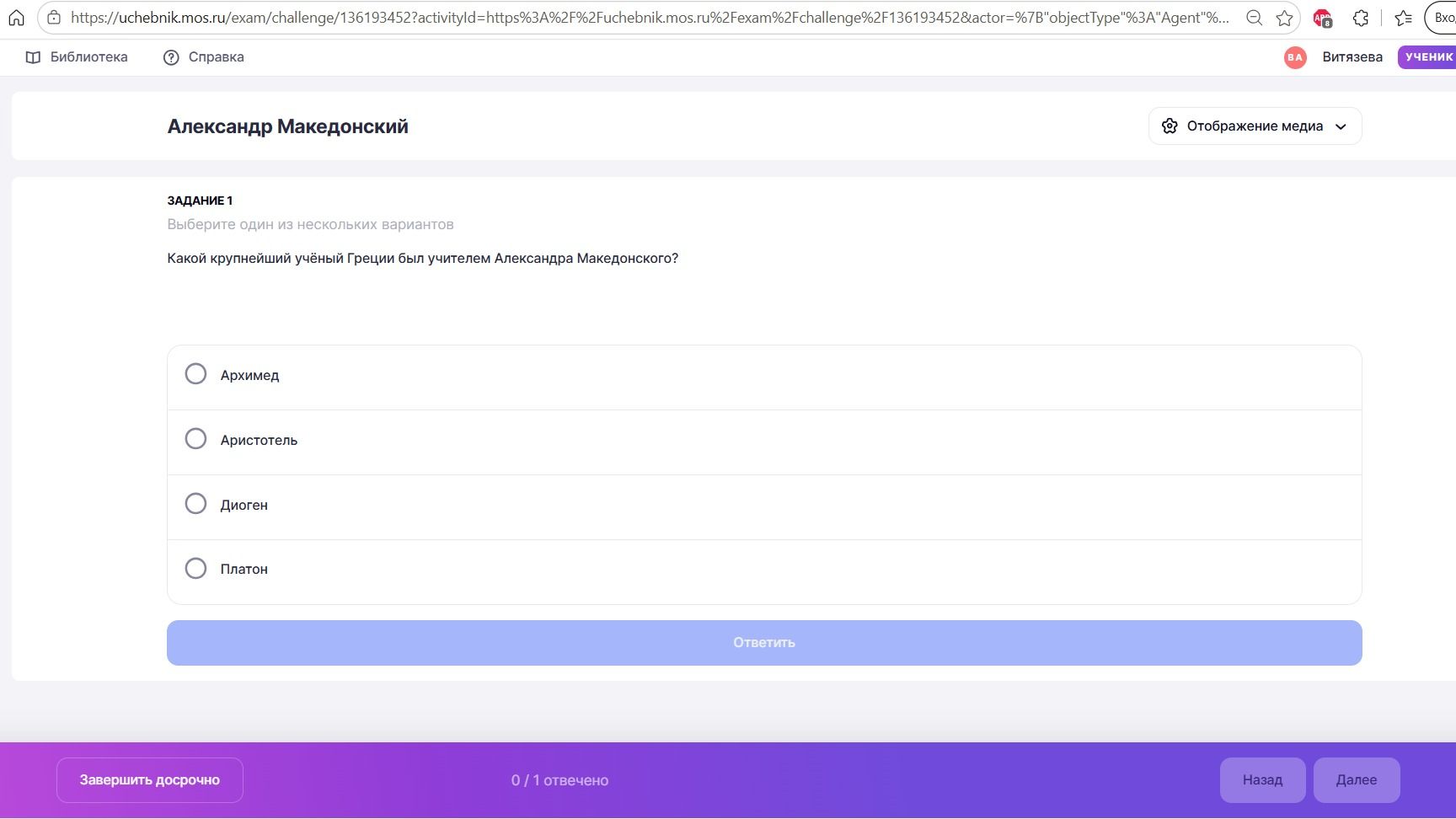Select the Аристотель radio option

(195, 439)
